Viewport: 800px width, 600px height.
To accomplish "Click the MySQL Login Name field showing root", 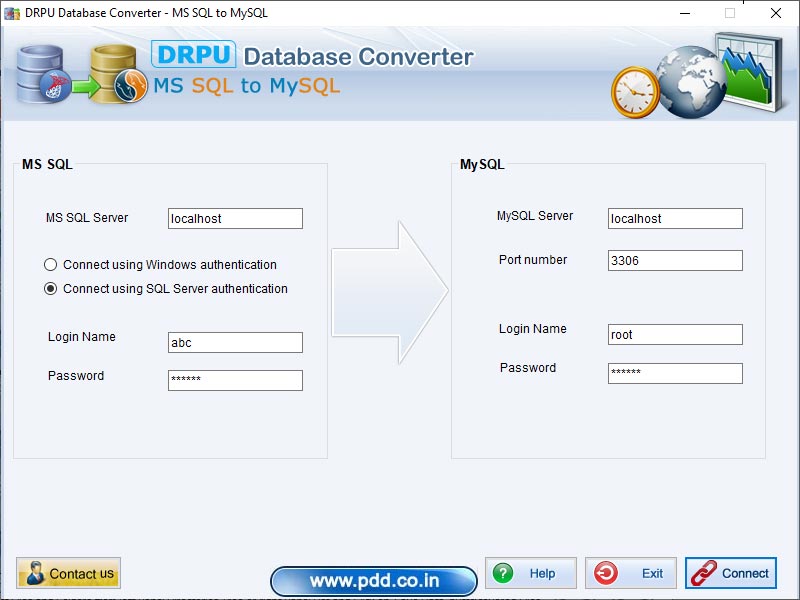I will (x=675, y=334).
